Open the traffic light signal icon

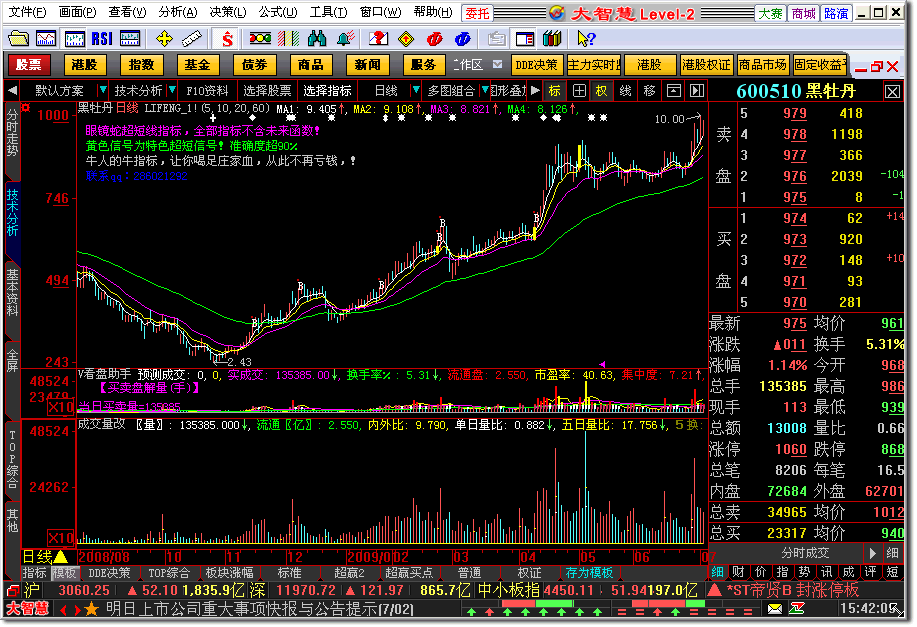[x=260, y=39]
